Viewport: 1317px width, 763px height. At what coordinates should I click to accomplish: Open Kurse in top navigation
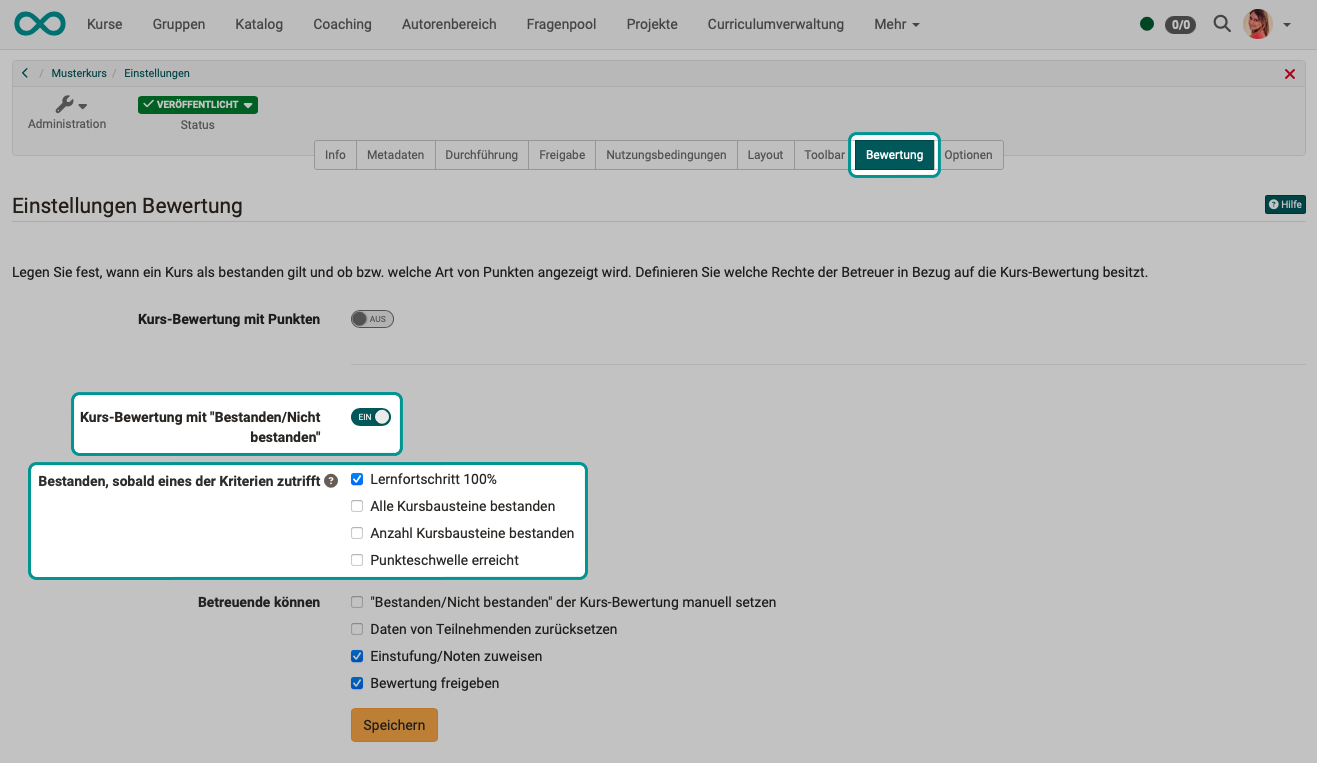[x=105, y=24]
